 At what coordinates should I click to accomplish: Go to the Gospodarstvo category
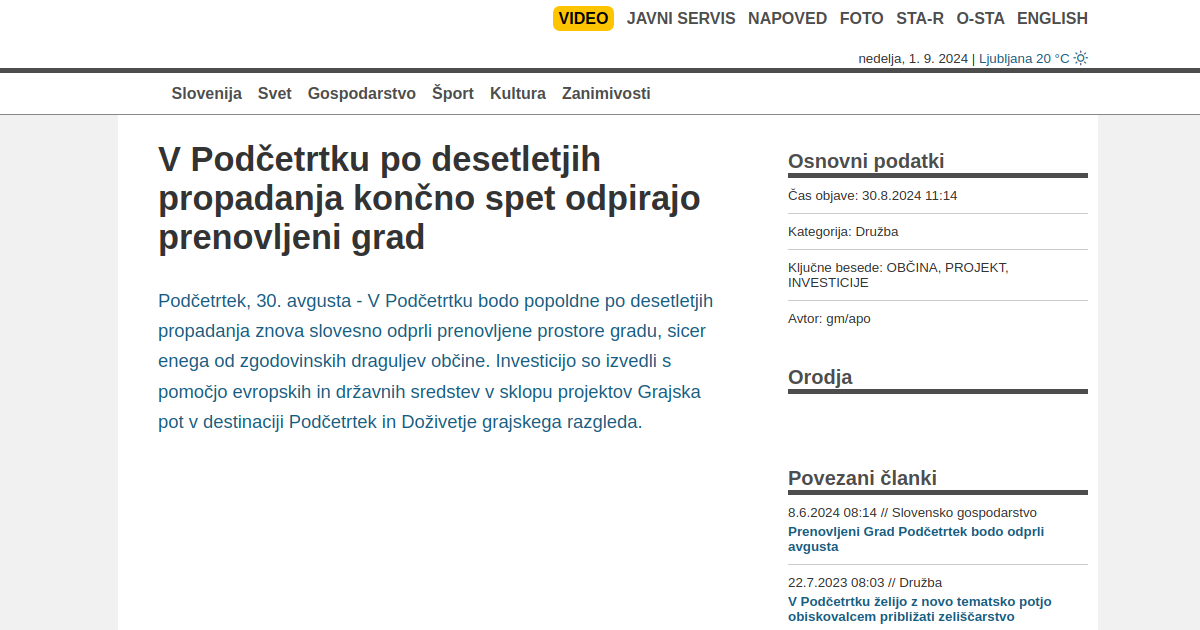coord(361,93)
